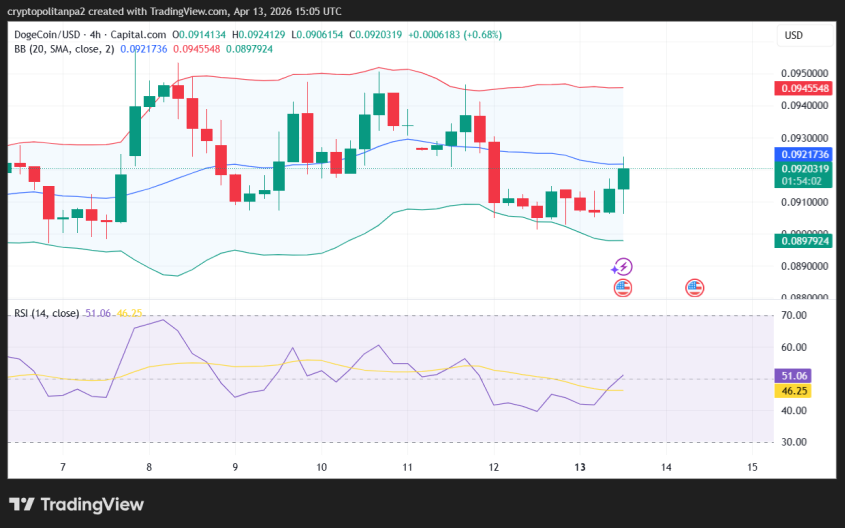Screen dimensions: 845x528
Task: Click the left US flag economic event icon
Action: (622, 288)
